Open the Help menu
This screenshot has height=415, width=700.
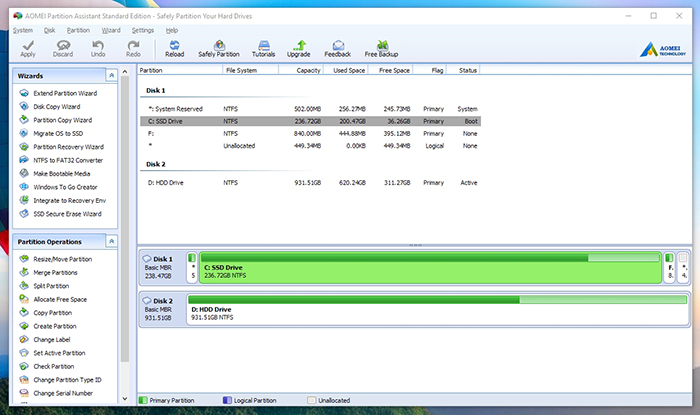[172, 30]
